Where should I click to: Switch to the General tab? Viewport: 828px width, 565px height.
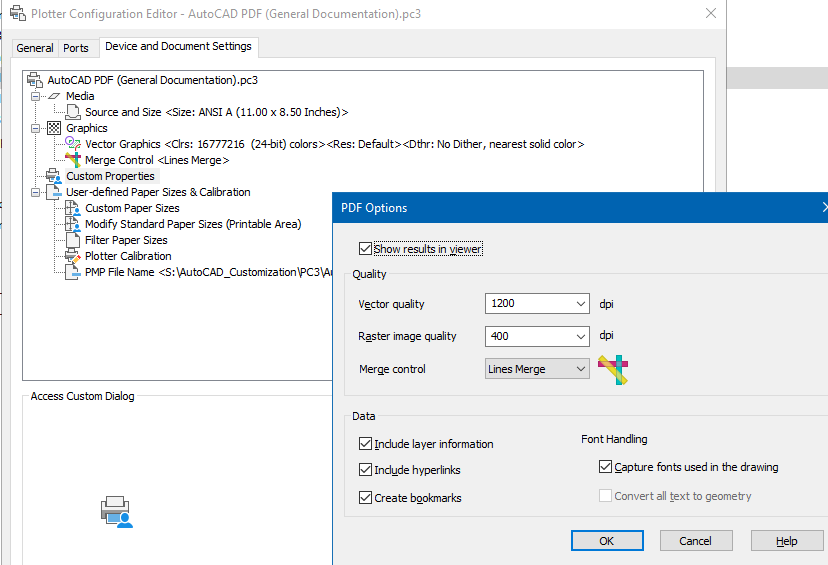tap(35, 48)
